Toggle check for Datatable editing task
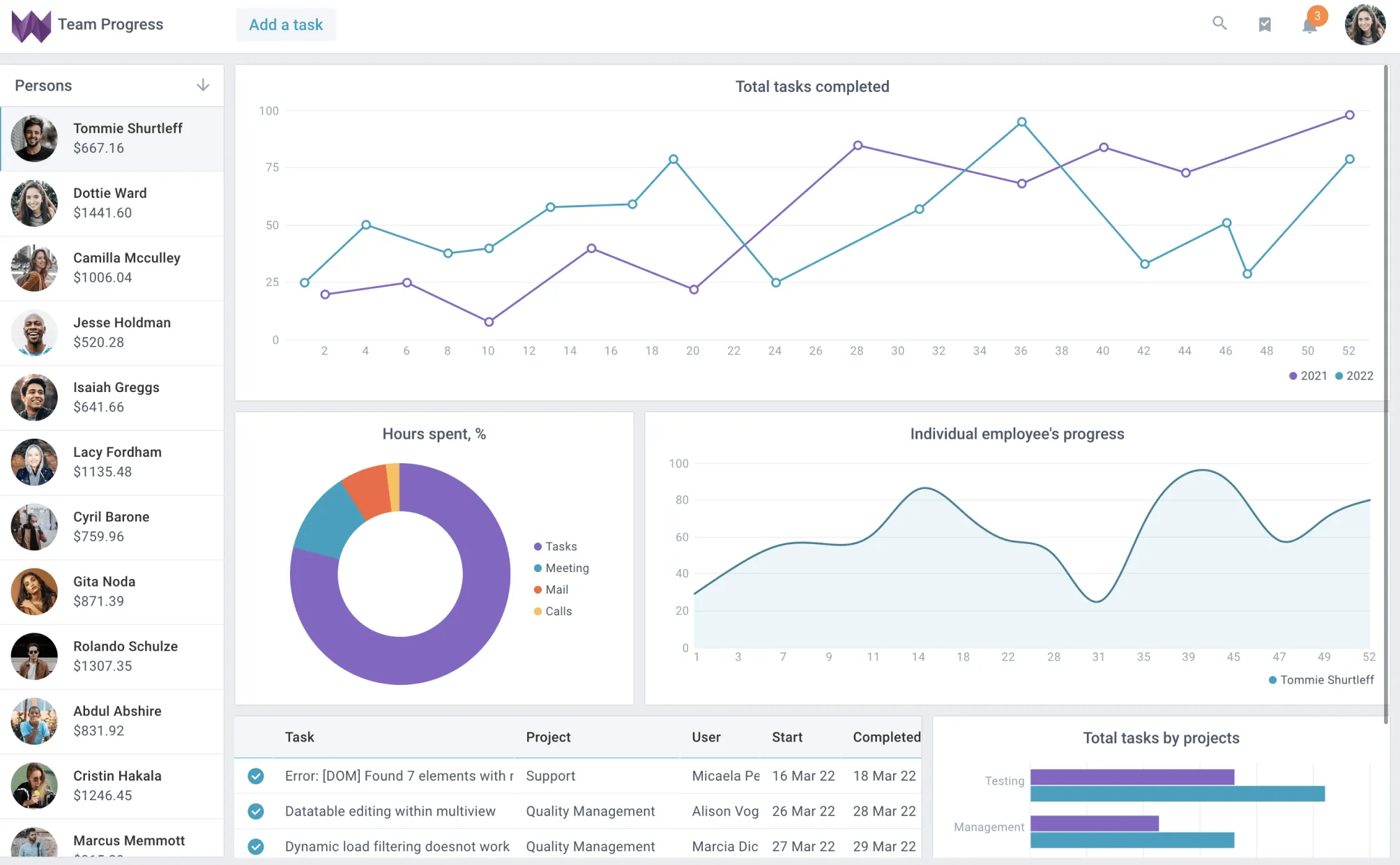 pos(256,811)
